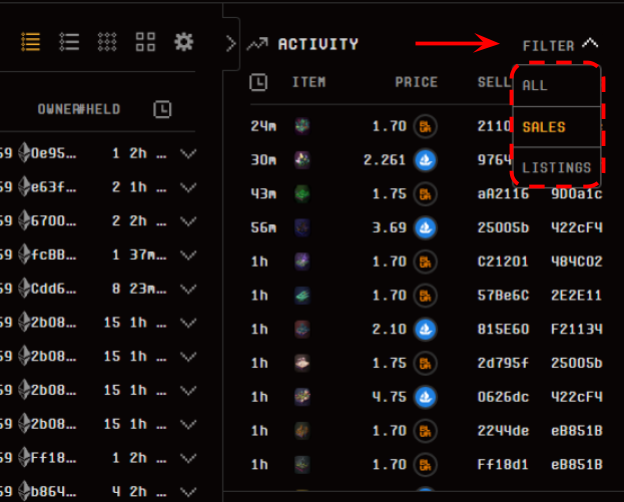
Task: Select the detailed list view icon
Action: click(31, 42)
